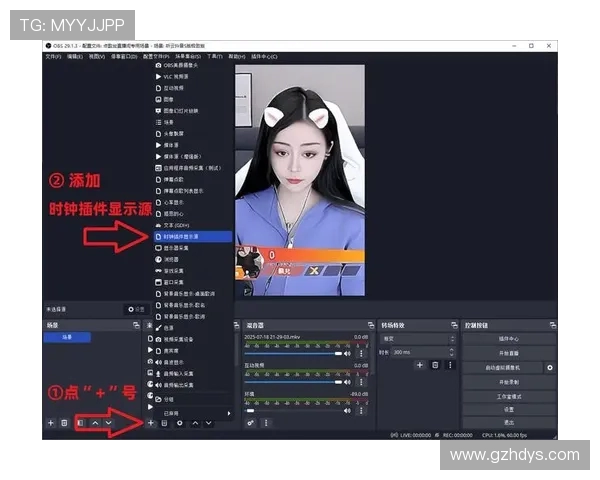
Task: Open options dots for the mkv audio track
Action: [361, 353]
